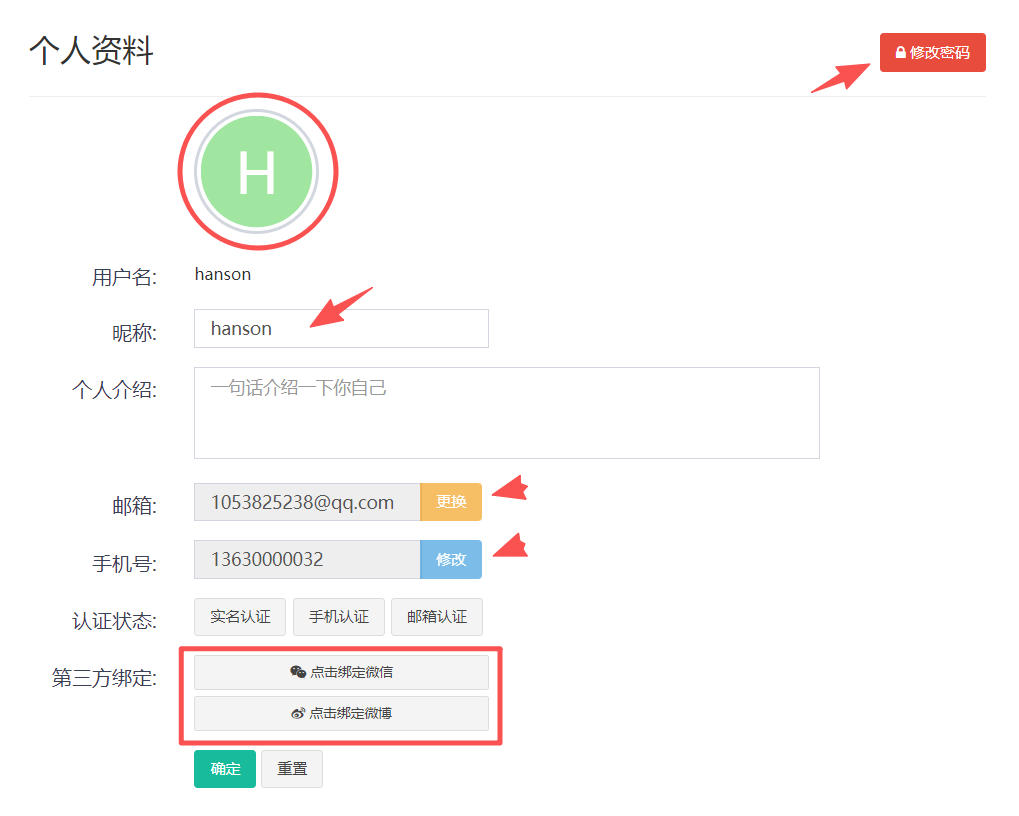The width and height of the screenshot is (1019, 816).
Task: Toggle the 邮箱认证 verification status button
Action: click(437, 617)
